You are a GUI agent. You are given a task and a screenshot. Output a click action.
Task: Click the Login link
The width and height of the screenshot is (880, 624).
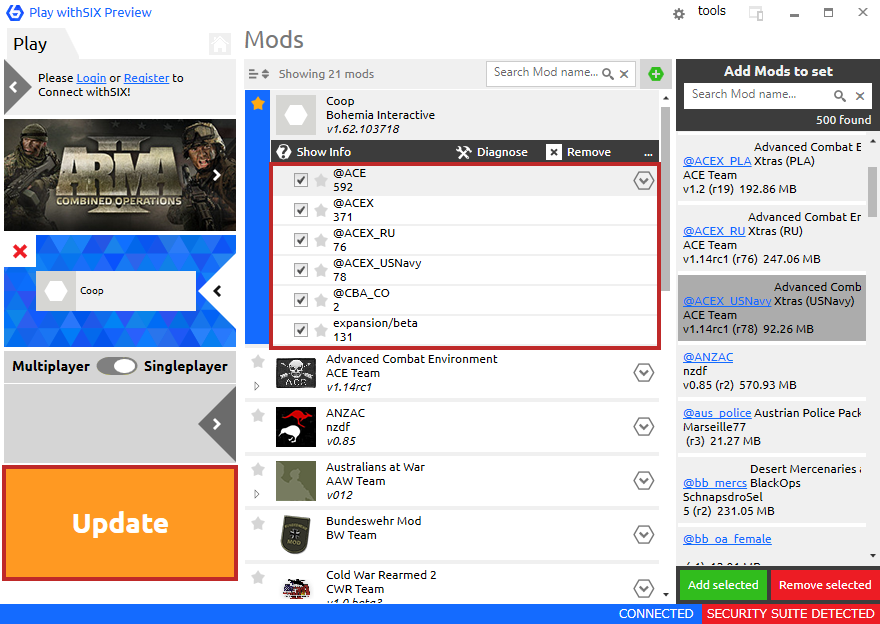(91, 78)
